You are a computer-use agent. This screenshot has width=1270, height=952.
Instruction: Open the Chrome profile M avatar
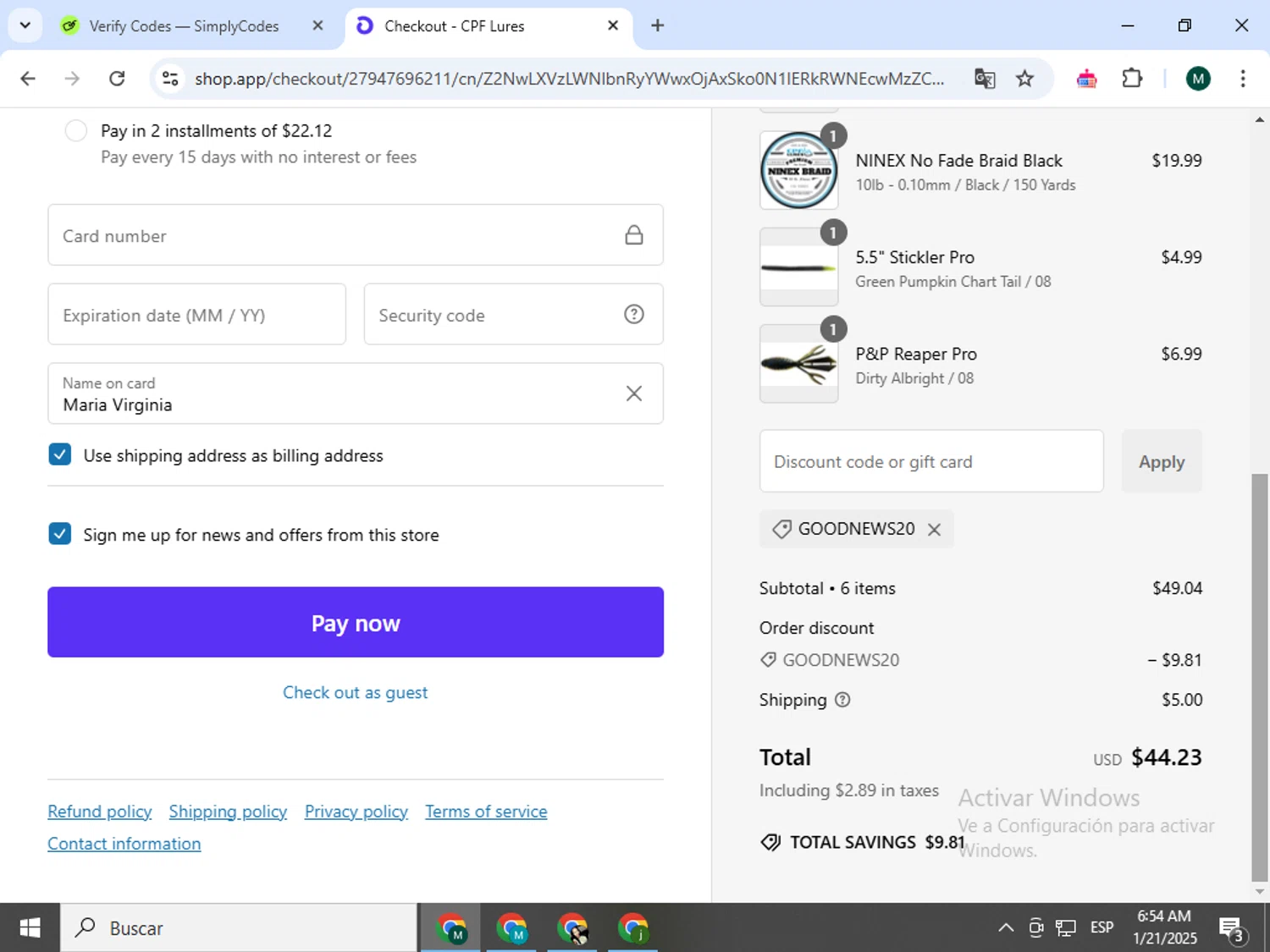pyautogui.click(x=1197, y=79)
